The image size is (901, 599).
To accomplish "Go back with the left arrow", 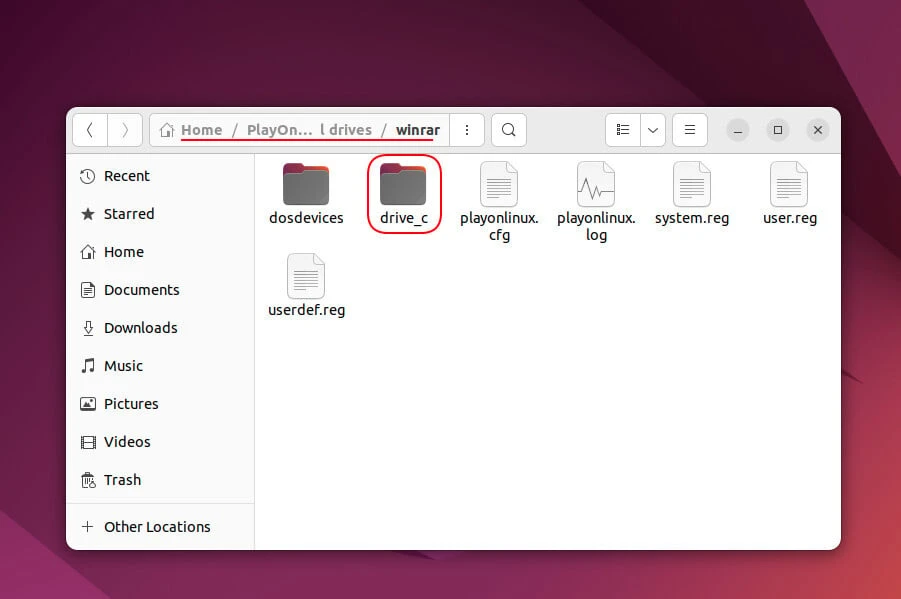I will pos(90,130).
